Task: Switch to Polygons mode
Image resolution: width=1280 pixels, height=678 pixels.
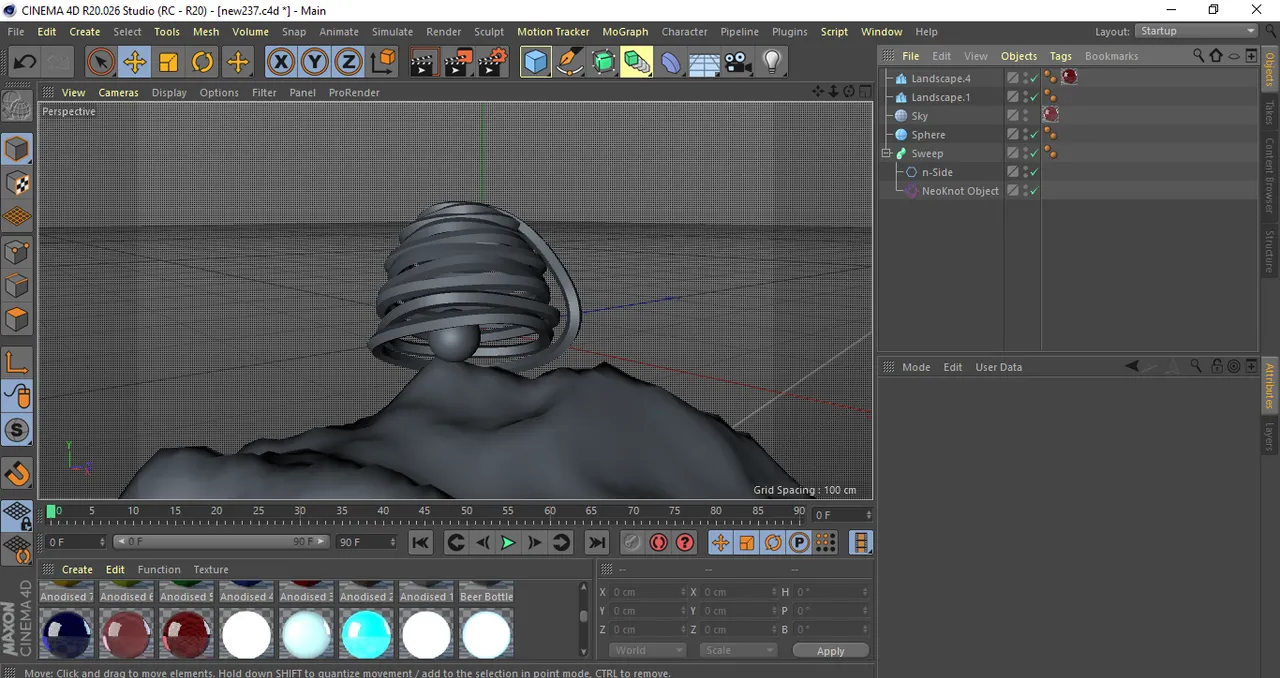Action: (17, 320)
